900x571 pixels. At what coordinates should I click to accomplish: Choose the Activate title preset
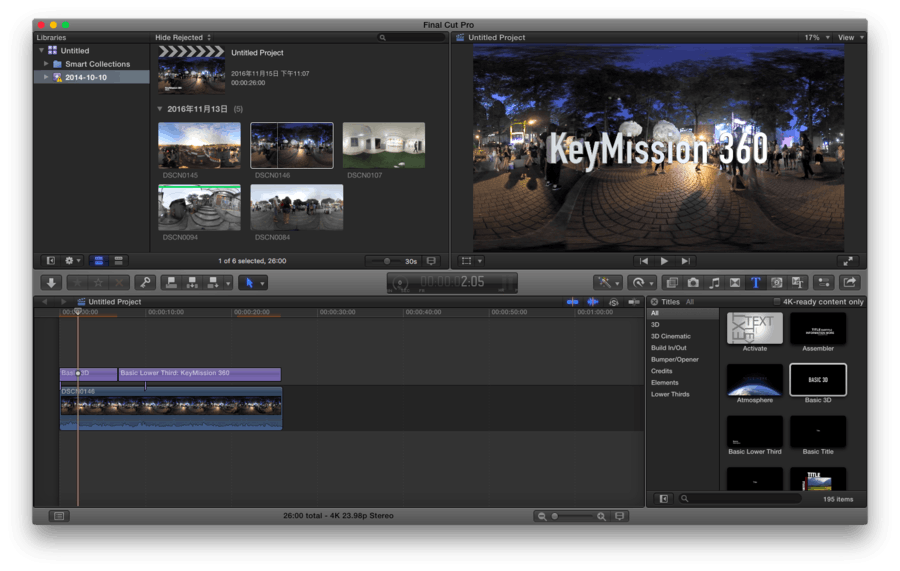(754, 328)
